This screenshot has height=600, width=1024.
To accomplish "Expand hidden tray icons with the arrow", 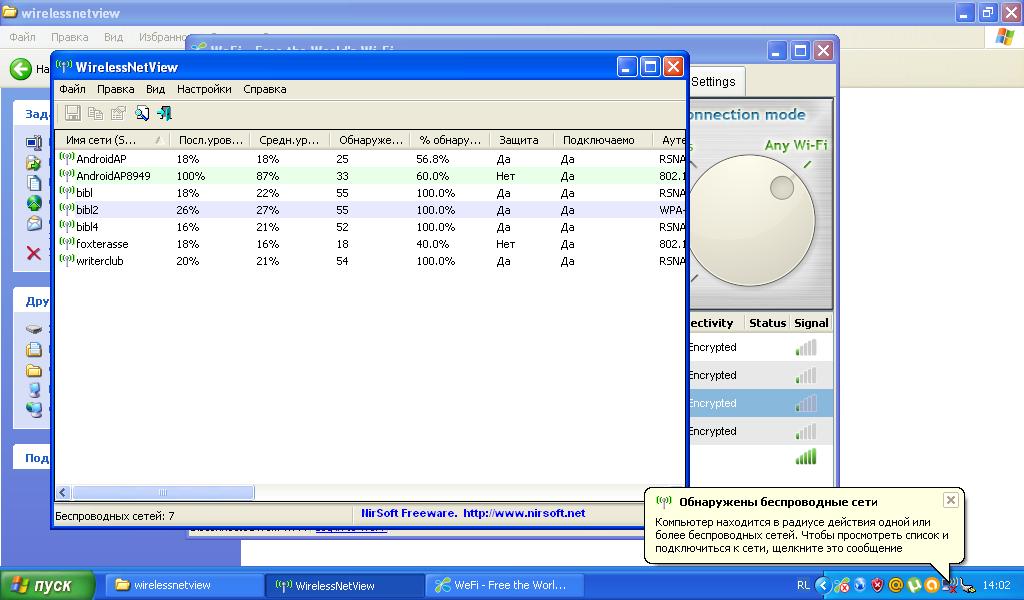I will point(823,585).
